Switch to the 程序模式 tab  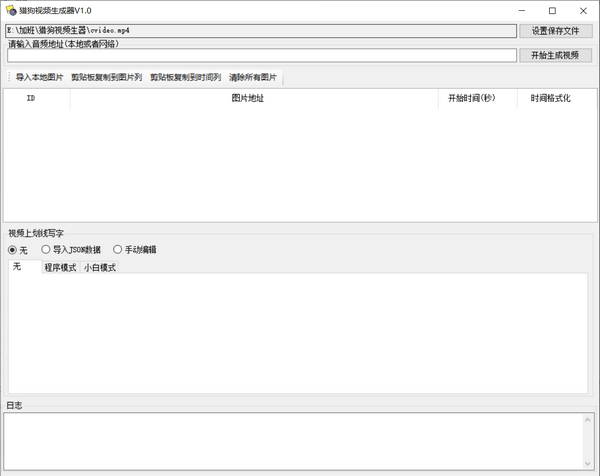[x=60, y=267]
